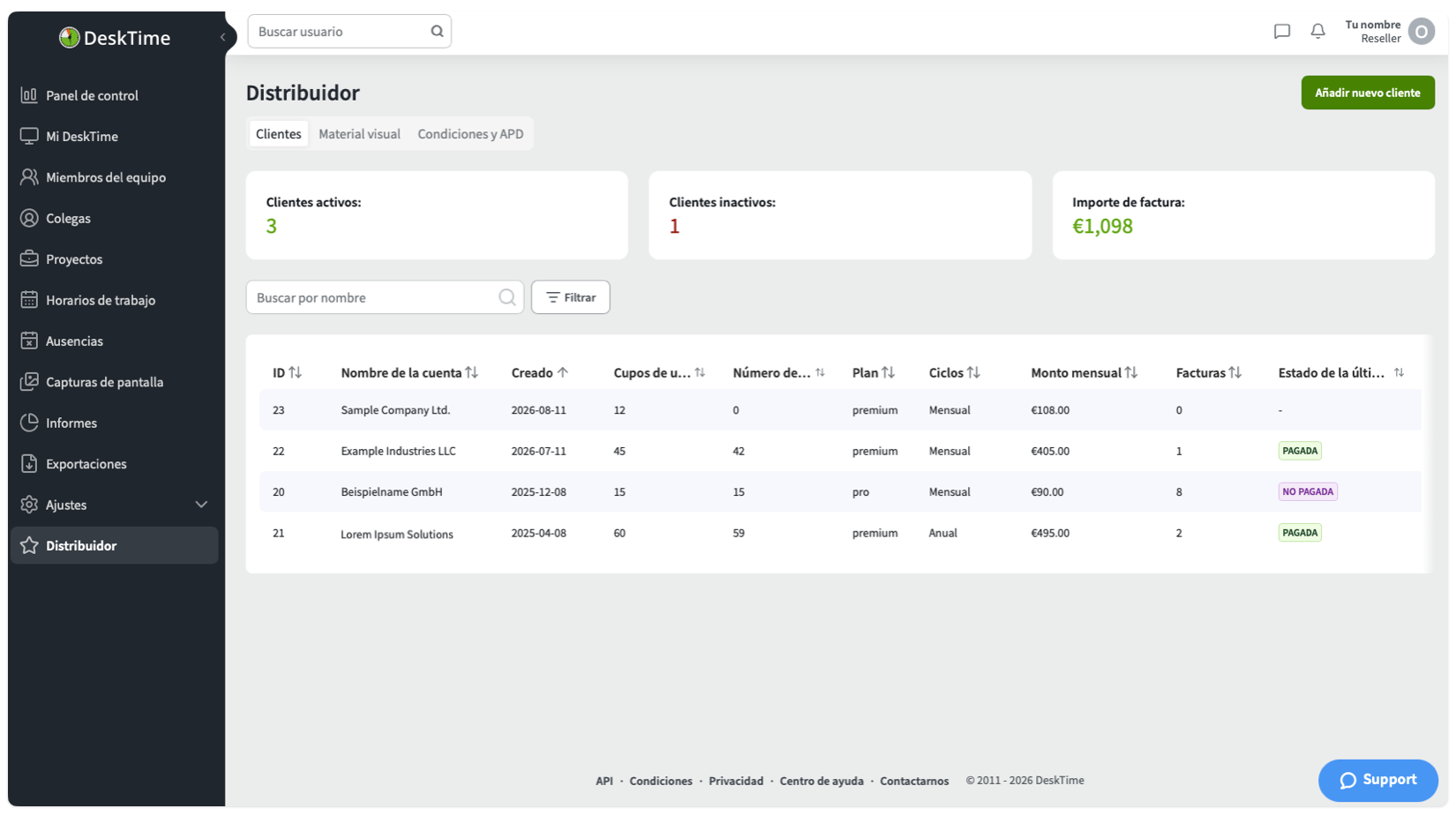Click the user profile avatar
The height and width of the screenshot is (816, 1456).
[x=1422, y=32]
